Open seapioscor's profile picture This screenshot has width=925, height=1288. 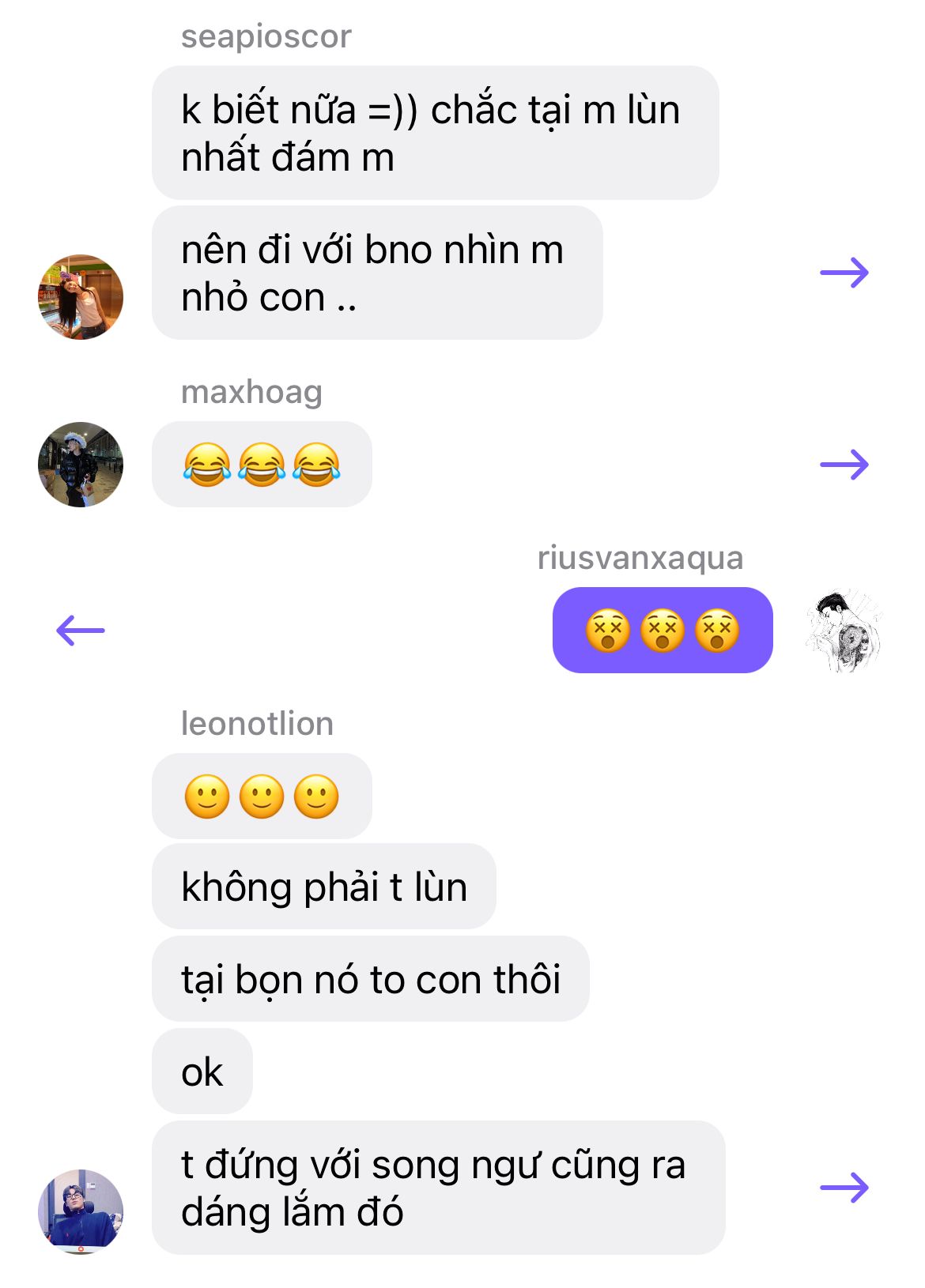click(81, 297)
